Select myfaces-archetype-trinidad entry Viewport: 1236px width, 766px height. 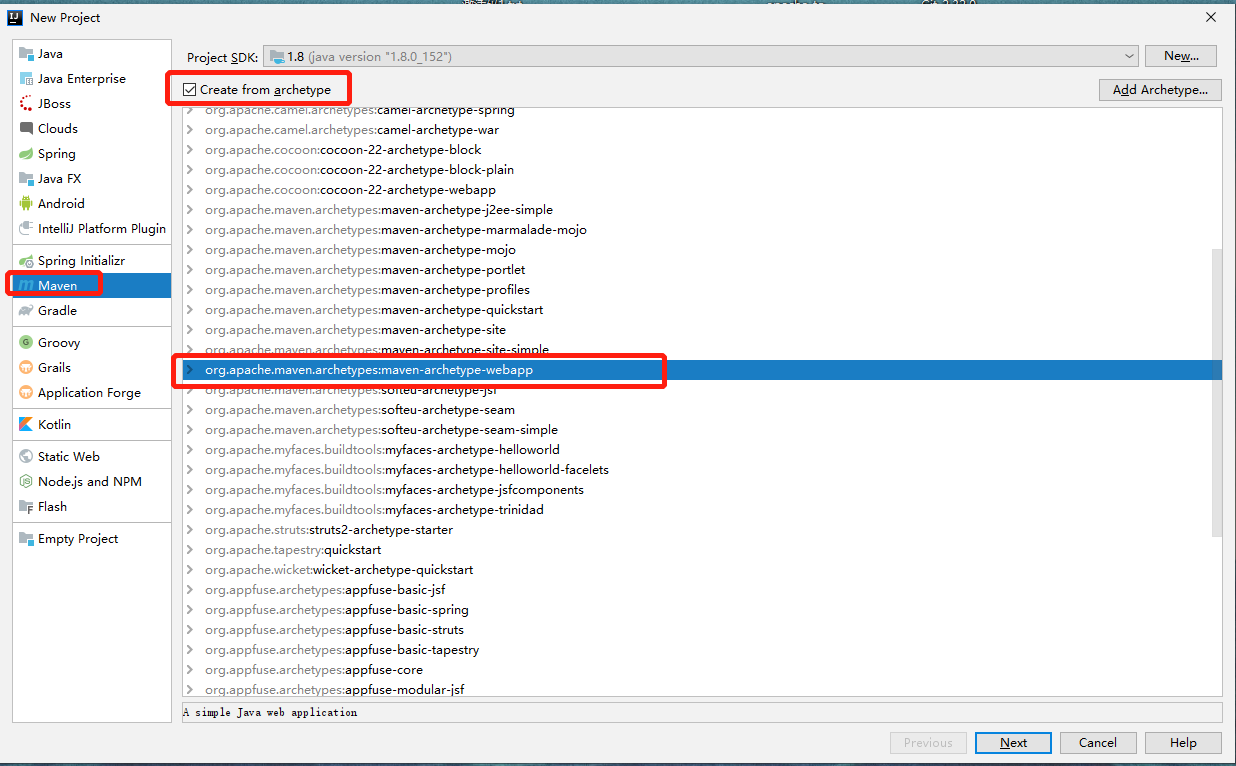pyautogui.click(x=374, y=510)
